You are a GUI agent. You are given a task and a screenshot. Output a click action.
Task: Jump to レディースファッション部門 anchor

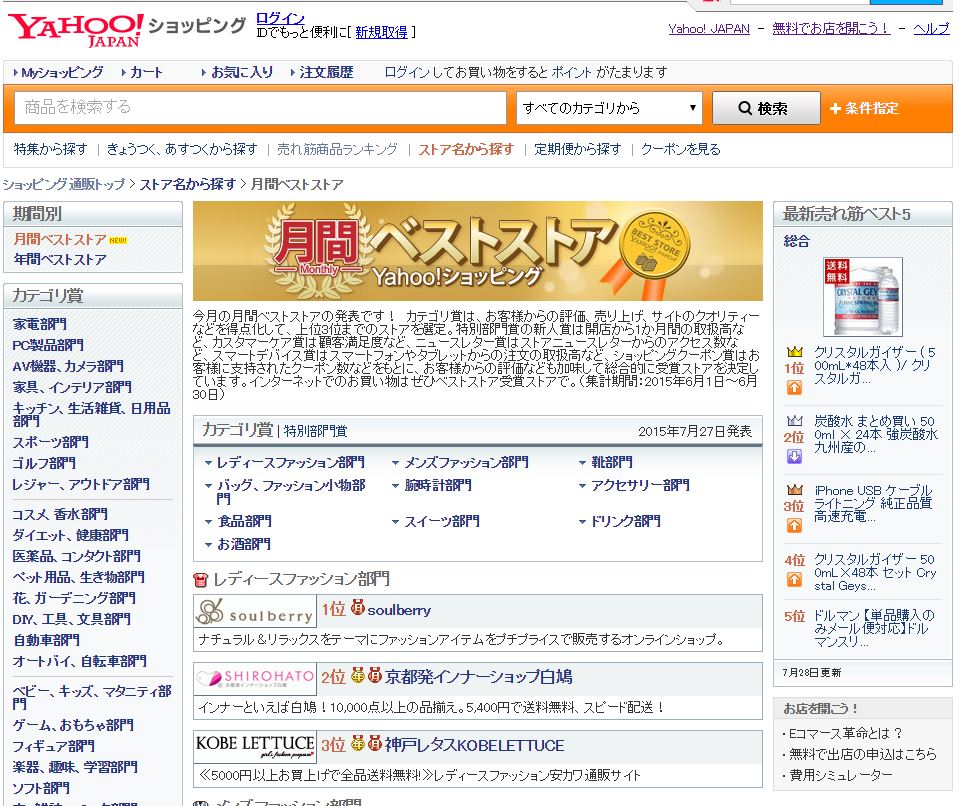290,462
